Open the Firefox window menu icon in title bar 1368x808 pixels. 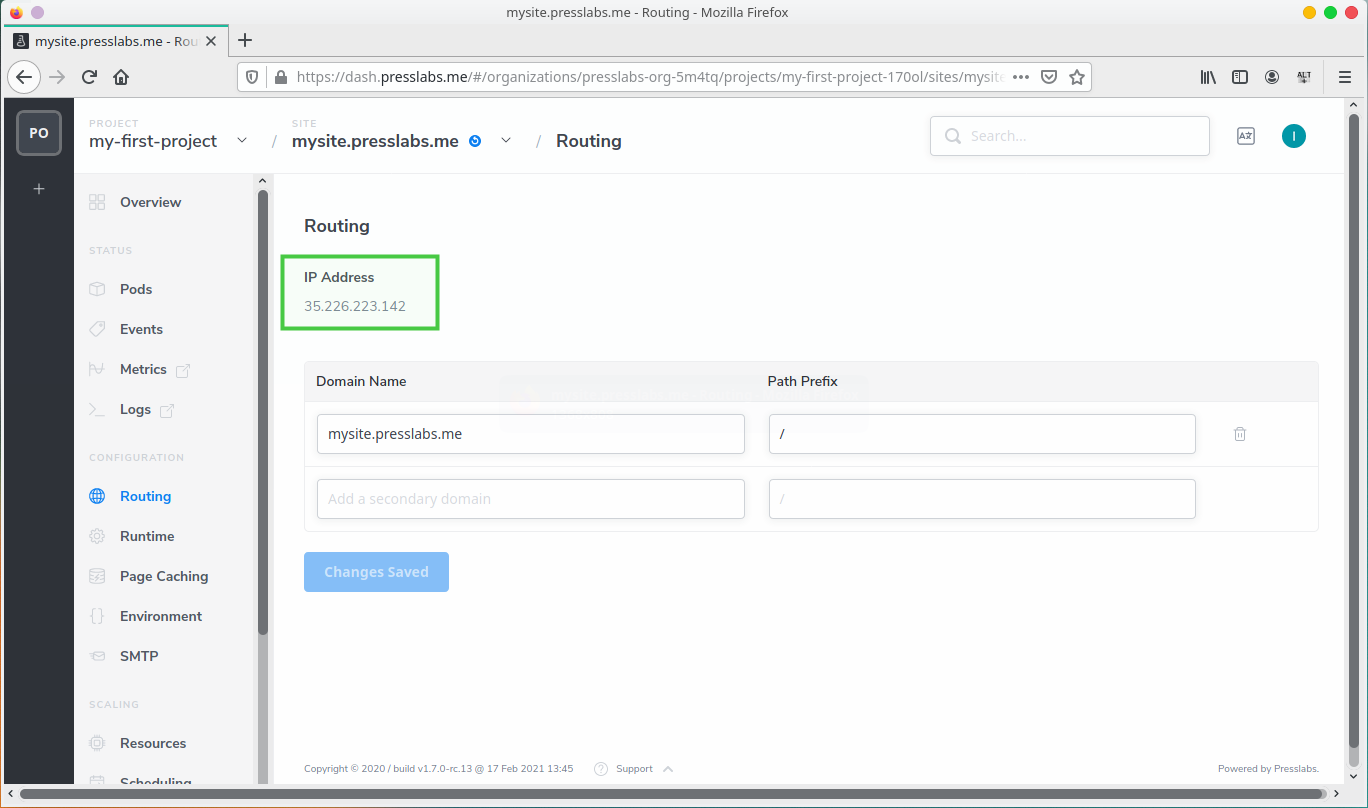click(16, 12)
